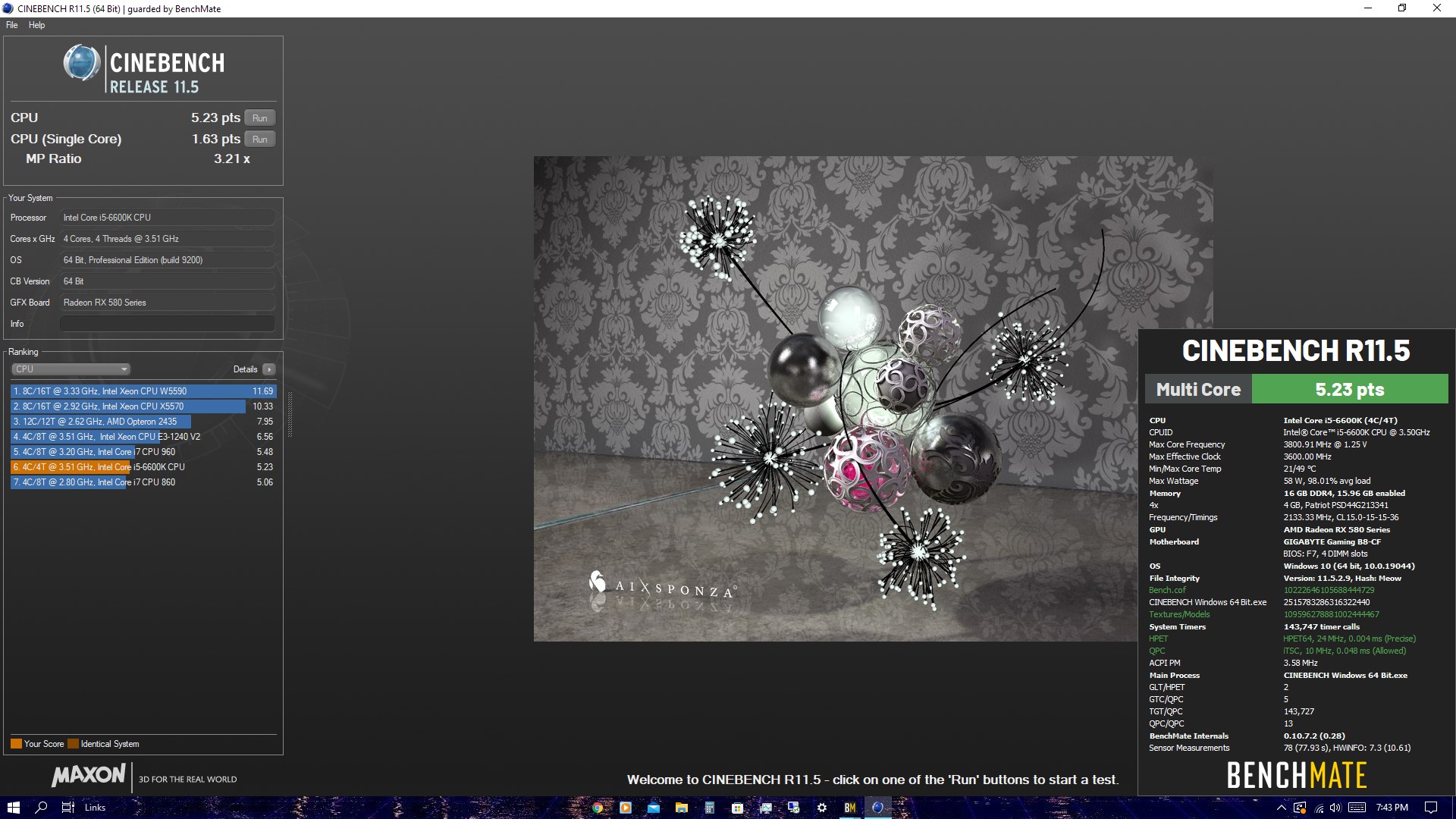Viewport: 1456px width, 819px height.
Task: Switch to BenchMate taskbar icon
Action: (850, 808)
